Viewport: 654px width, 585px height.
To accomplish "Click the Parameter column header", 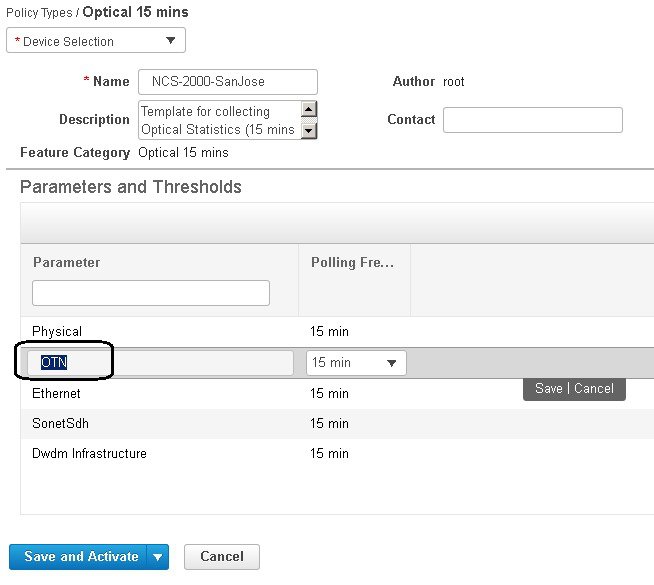I will pyautogui.click(x=67, y=262).
